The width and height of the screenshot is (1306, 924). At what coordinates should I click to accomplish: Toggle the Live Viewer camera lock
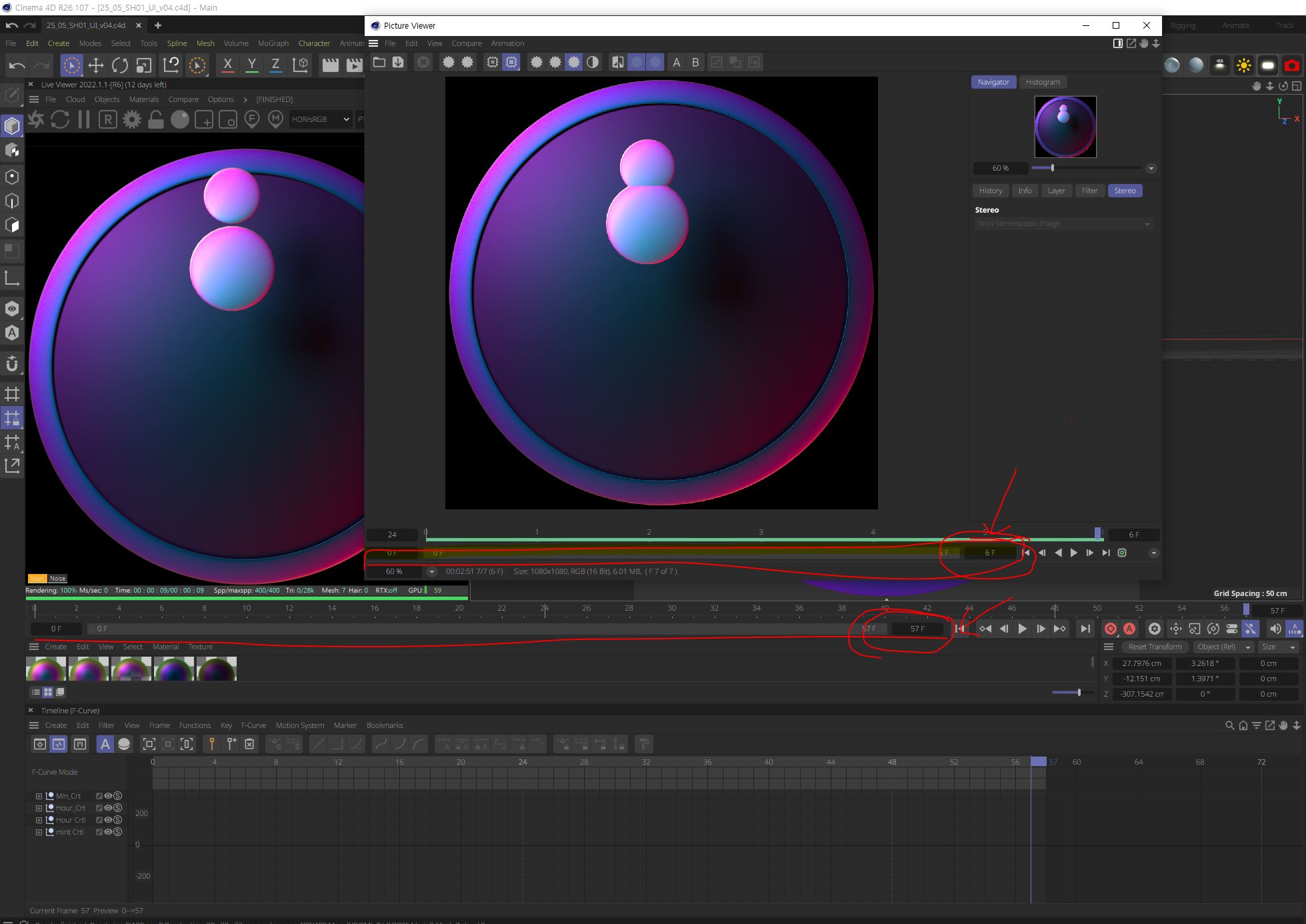click(x=156, y=120)
